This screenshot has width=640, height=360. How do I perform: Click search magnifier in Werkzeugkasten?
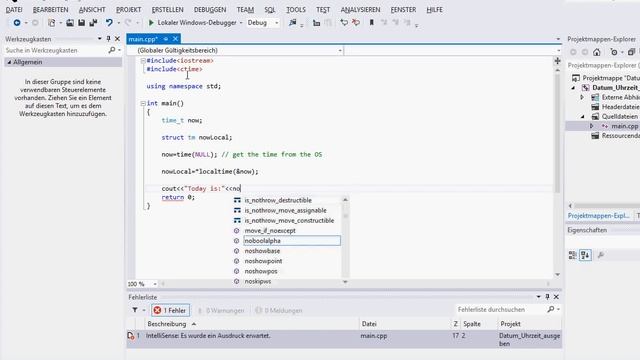[x=112, y=50]
